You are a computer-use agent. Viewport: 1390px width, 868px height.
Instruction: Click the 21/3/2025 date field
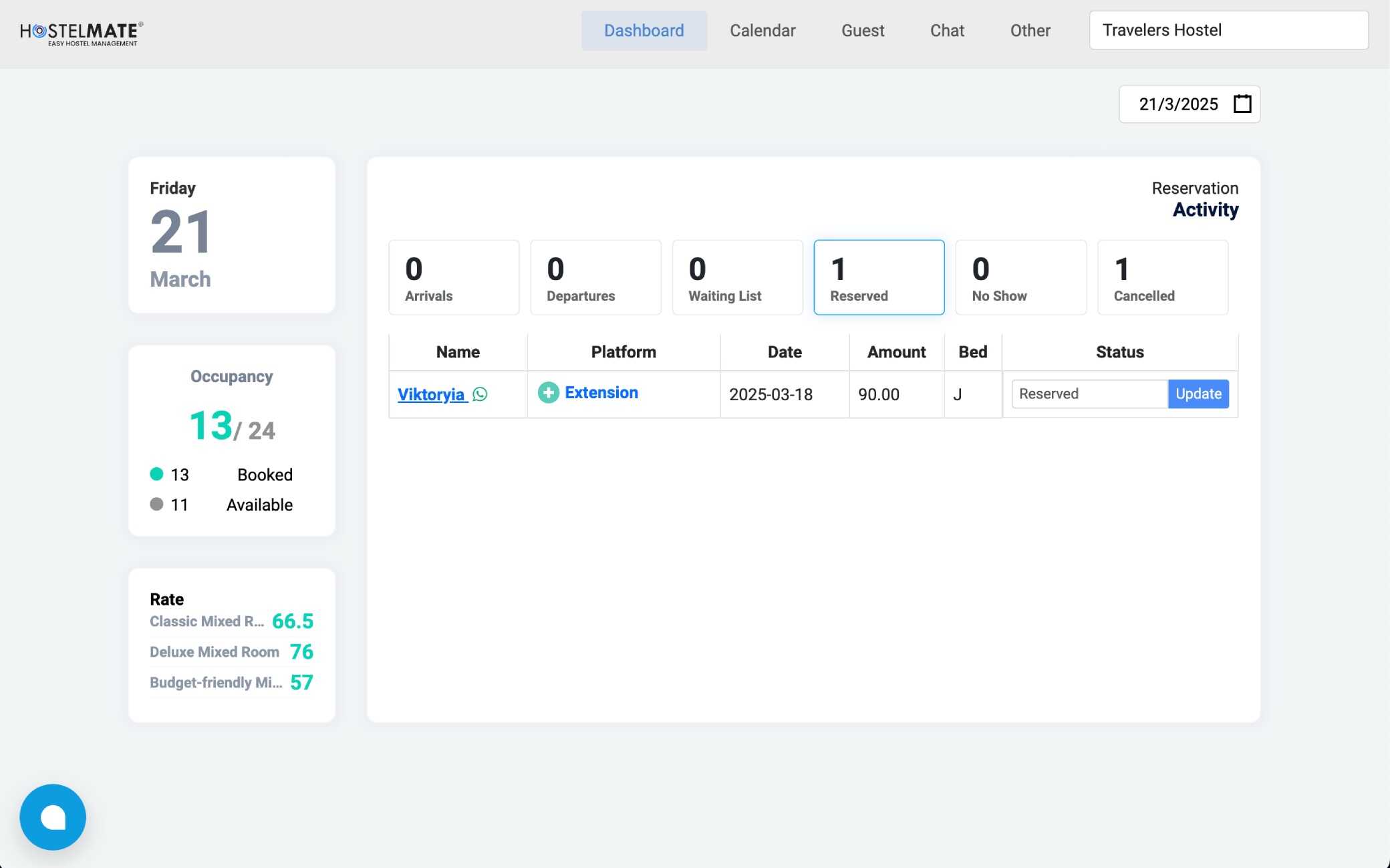[1177, 104]
